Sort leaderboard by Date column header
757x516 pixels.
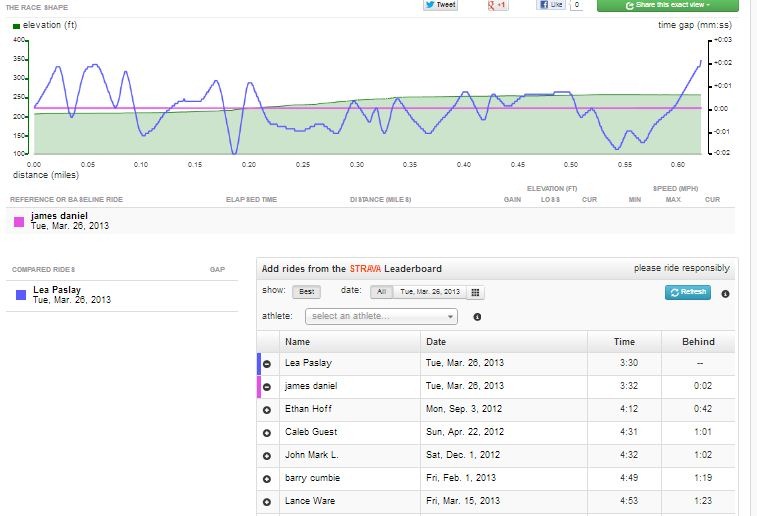[436, 342]
